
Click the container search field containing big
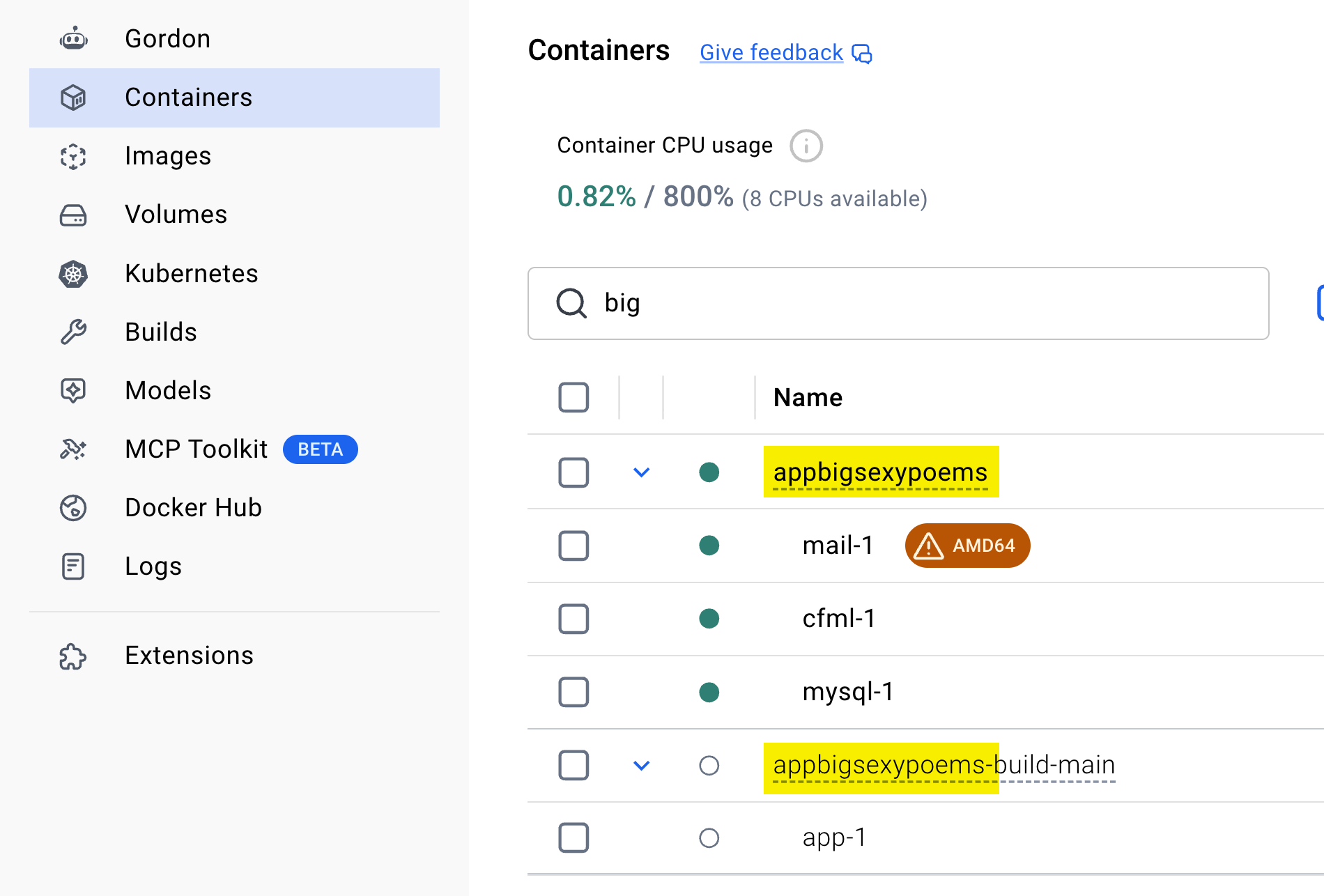[898, 303]
